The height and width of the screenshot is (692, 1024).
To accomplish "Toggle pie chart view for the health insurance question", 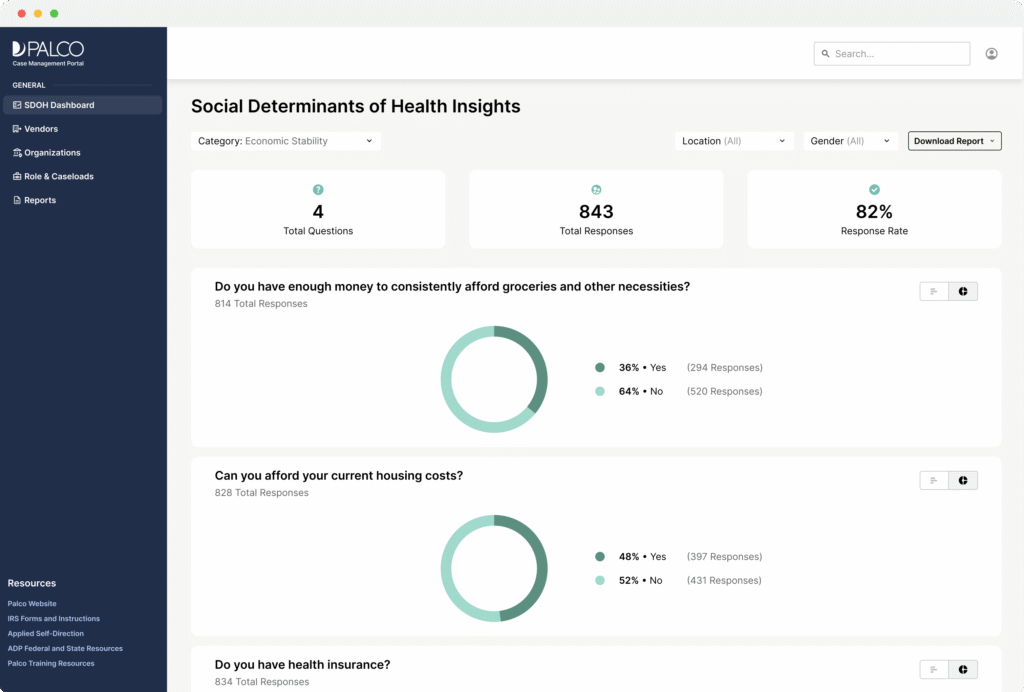I will 963,669.
